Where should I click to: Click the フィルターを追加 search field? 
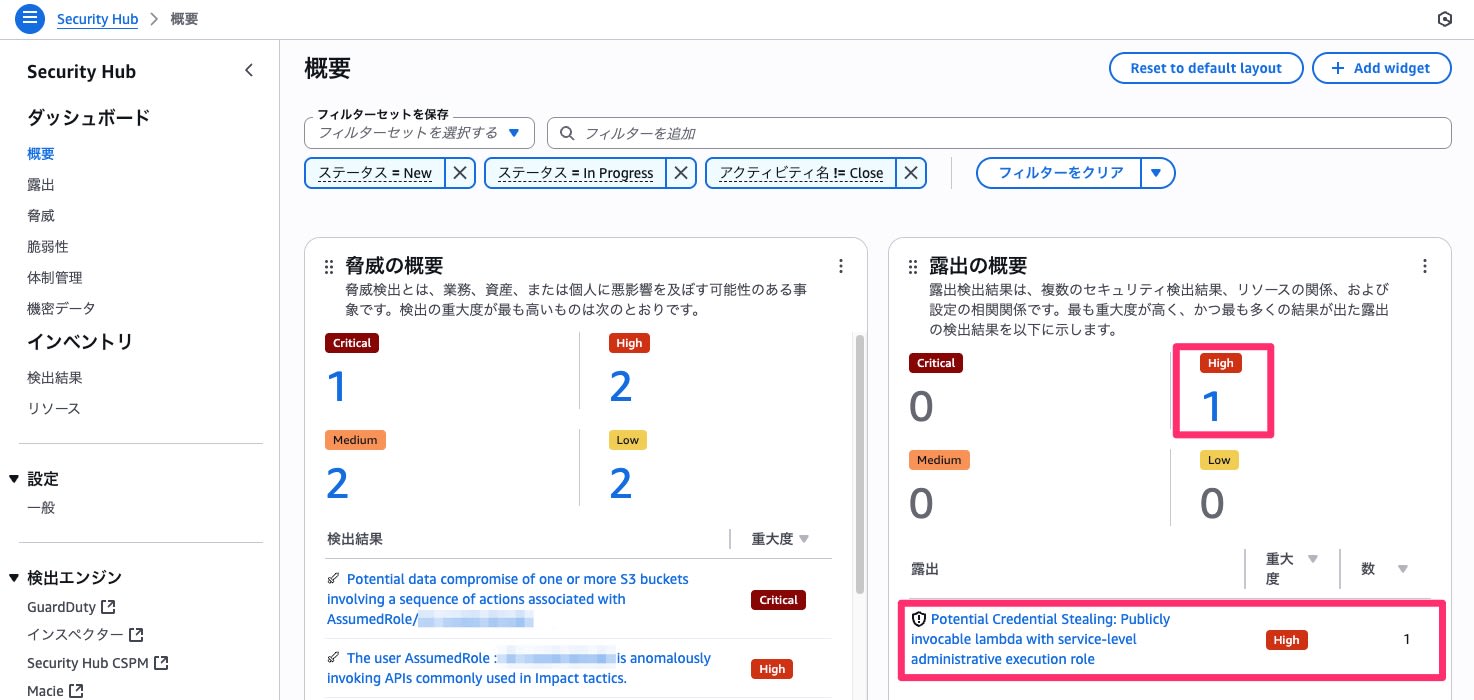(x=999, y=133)
